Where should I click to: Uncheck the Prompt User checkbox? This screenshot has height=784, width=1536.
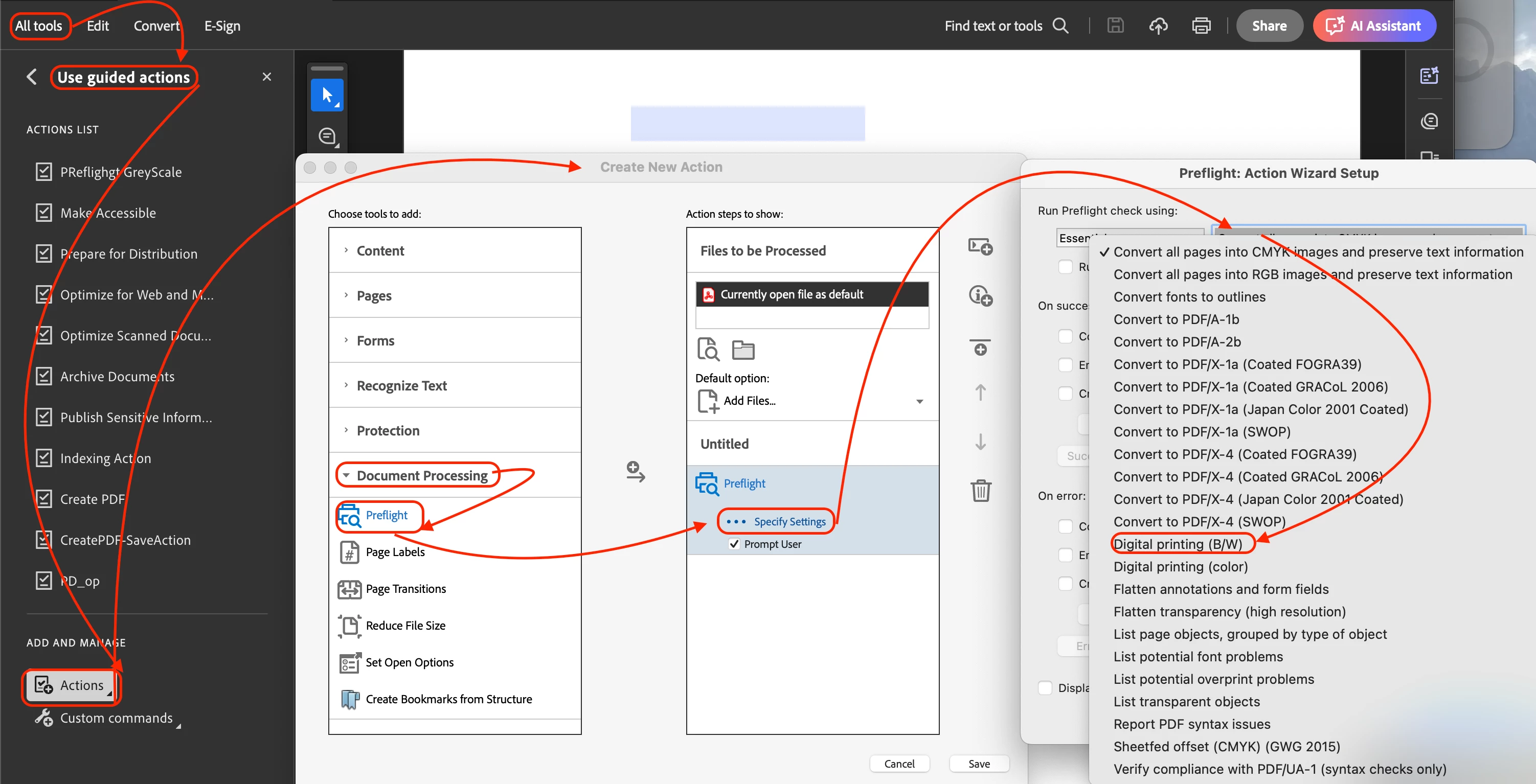pyautogui.click(x=734, y=544)
